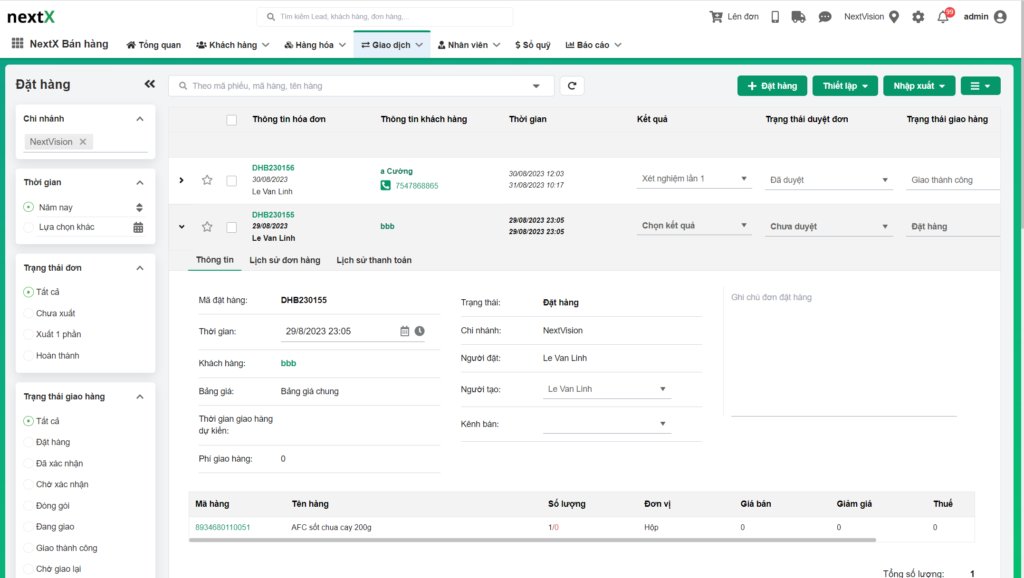Image resolution: width=1024 pixels, height=578 pixels.
Task: Collapse the Đặt hàng filter sidebar
Action: click(150, 85)
